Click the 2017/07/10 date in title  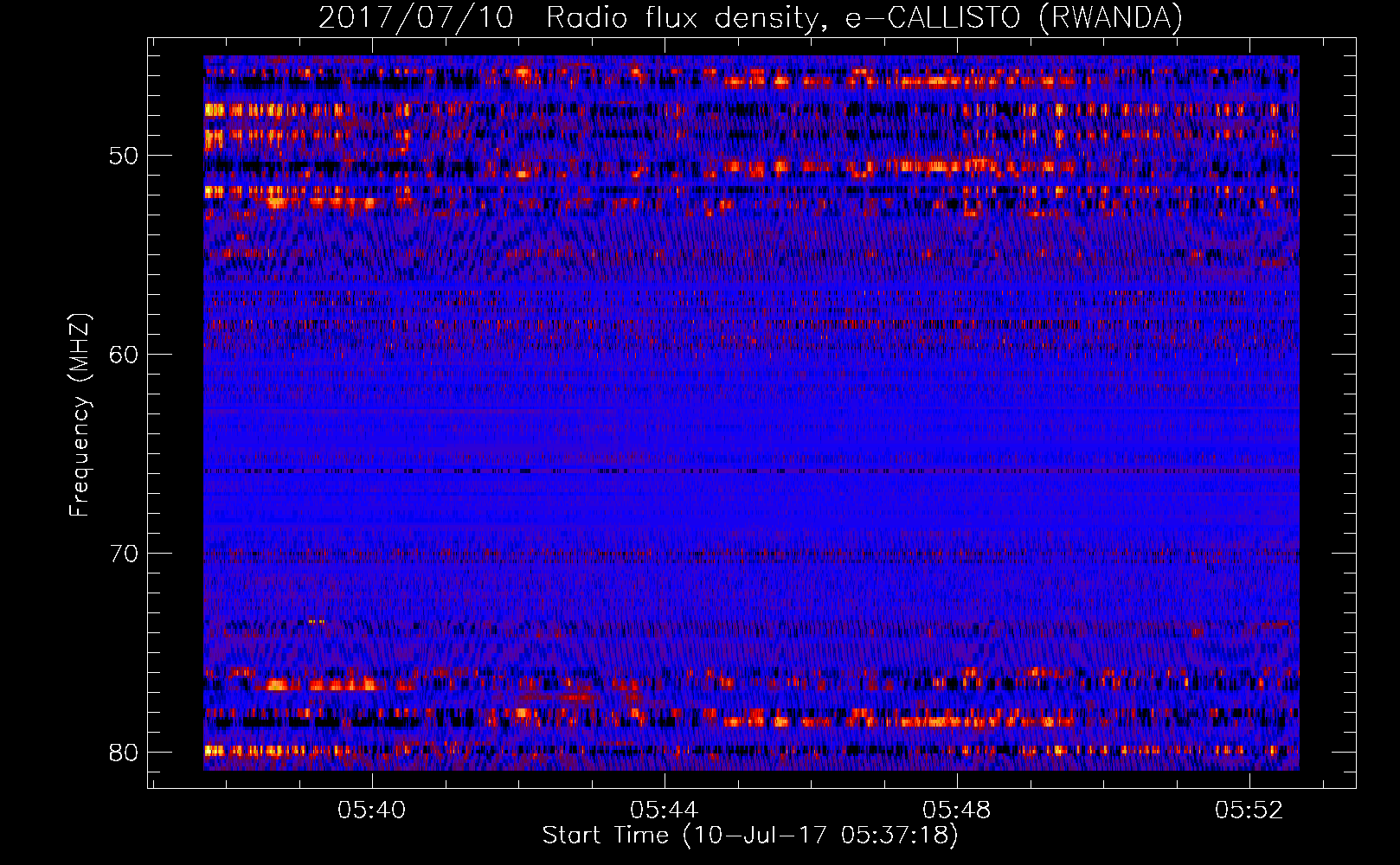pos(416,18)
